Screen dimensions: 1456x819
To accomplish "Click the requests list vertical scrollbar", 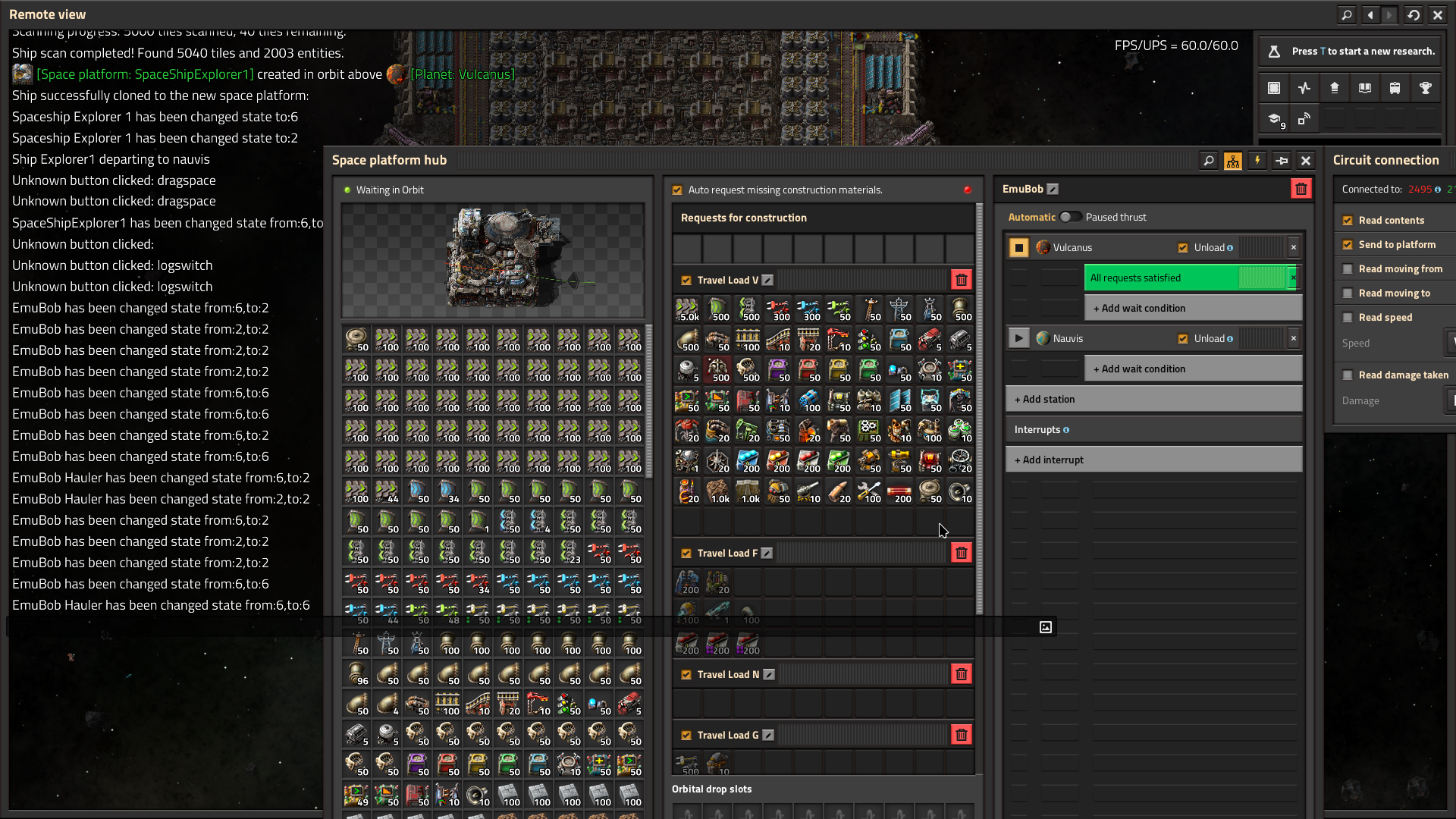I will [979, 409].
